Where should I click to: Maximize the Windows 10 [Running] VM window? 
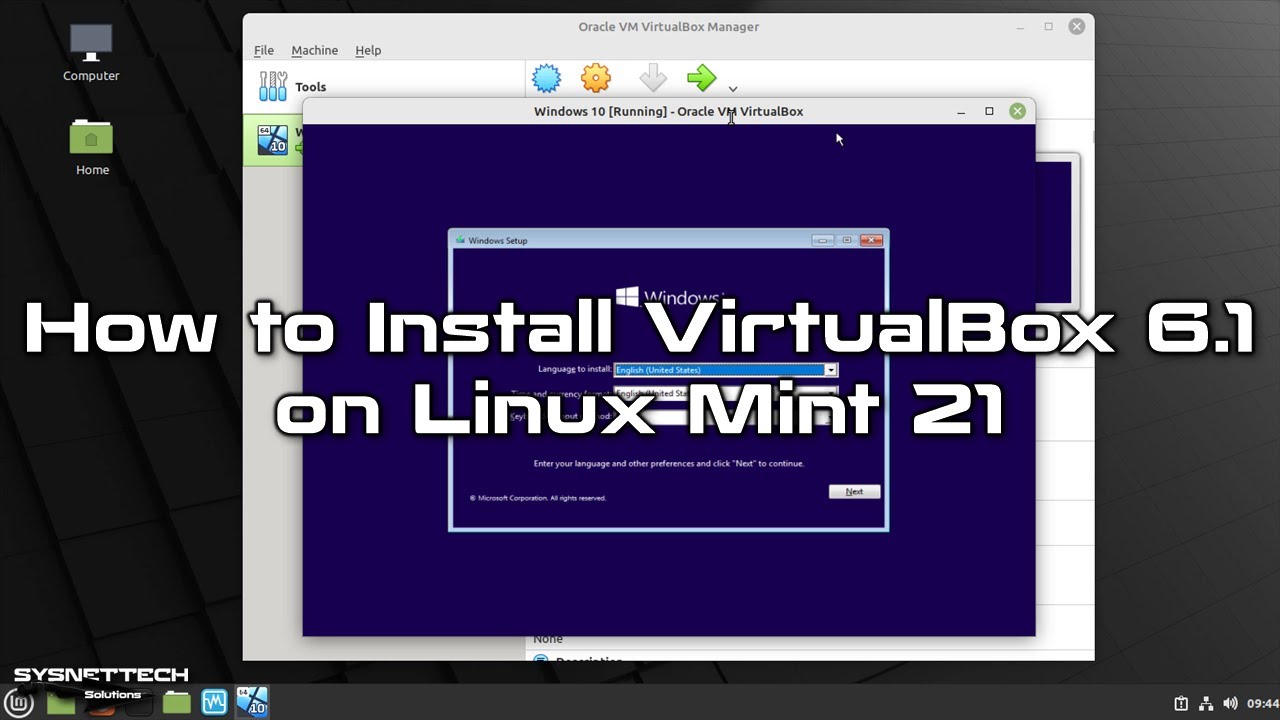(989, 111)
